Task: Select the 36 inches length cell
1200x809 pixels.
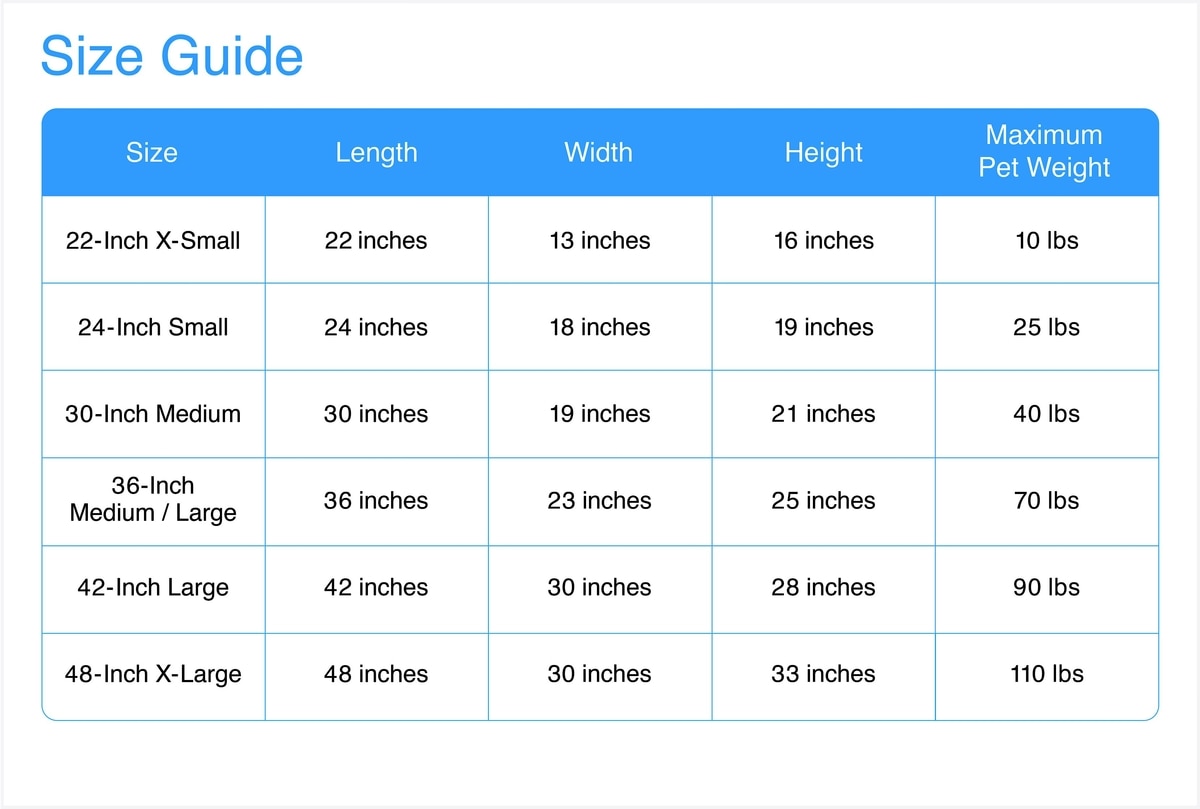Action: [376, 500]
